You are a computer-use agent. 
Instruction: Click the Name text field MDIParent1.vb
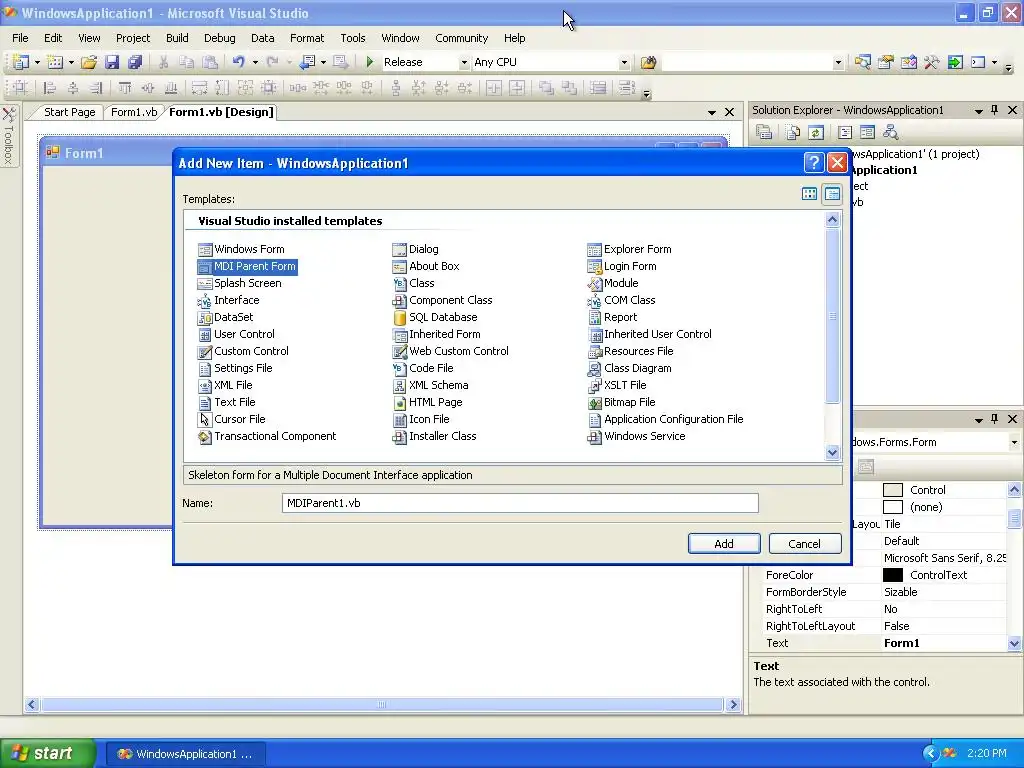520,503
